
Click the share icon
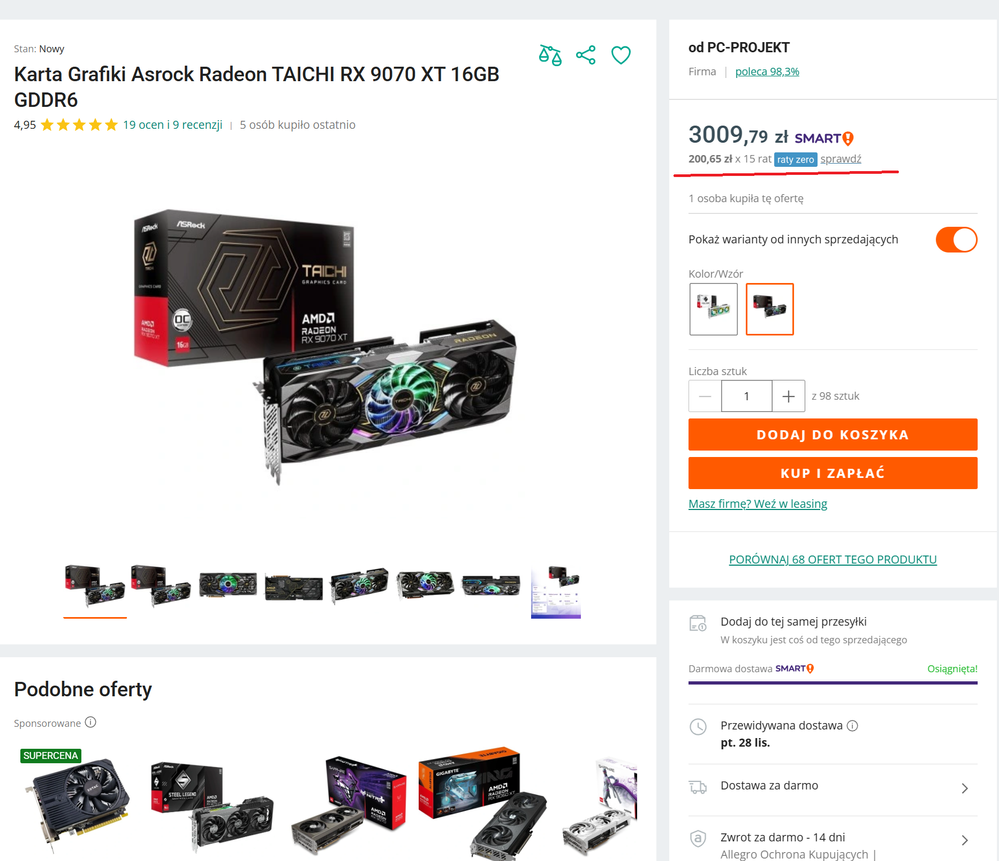click(586, 55)
